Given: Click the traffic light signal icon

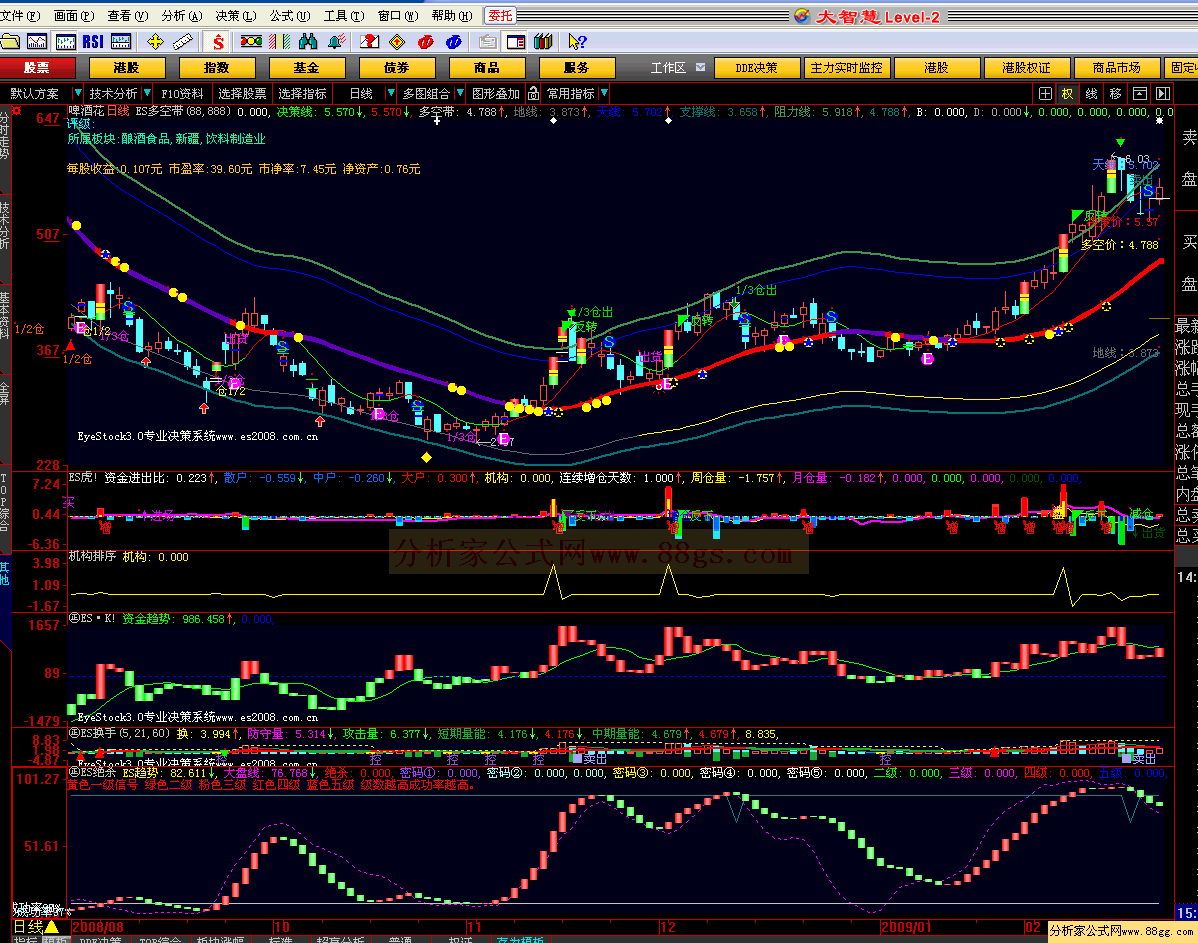Looking at the screenshot, I should click(x=251, y=42).
